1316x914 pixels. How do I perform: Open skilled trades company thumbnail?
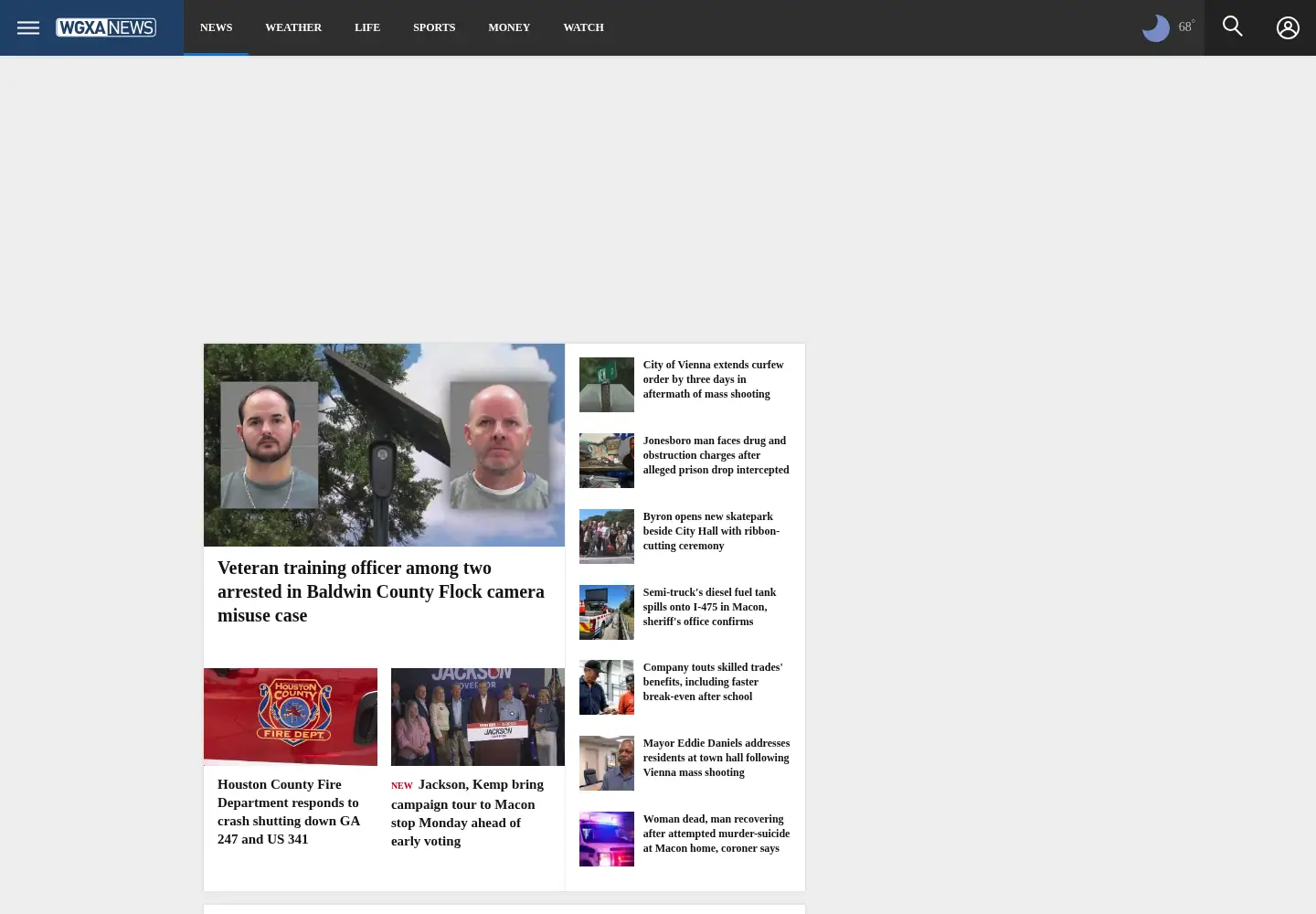pos(607,687)
